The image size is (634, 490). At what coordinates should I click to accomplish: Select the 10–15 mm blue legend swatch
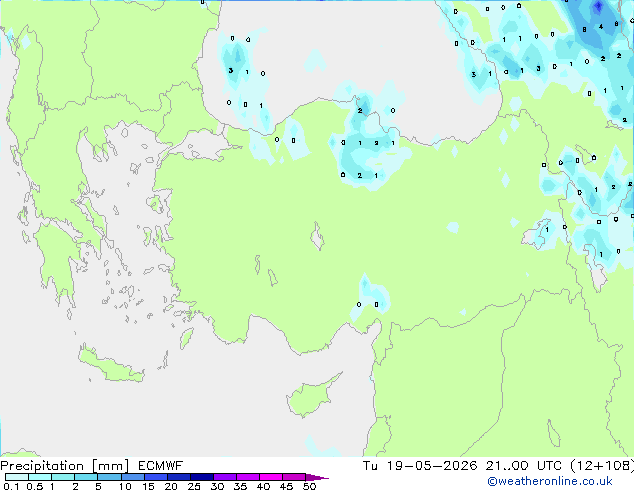(x=132, y=477)
